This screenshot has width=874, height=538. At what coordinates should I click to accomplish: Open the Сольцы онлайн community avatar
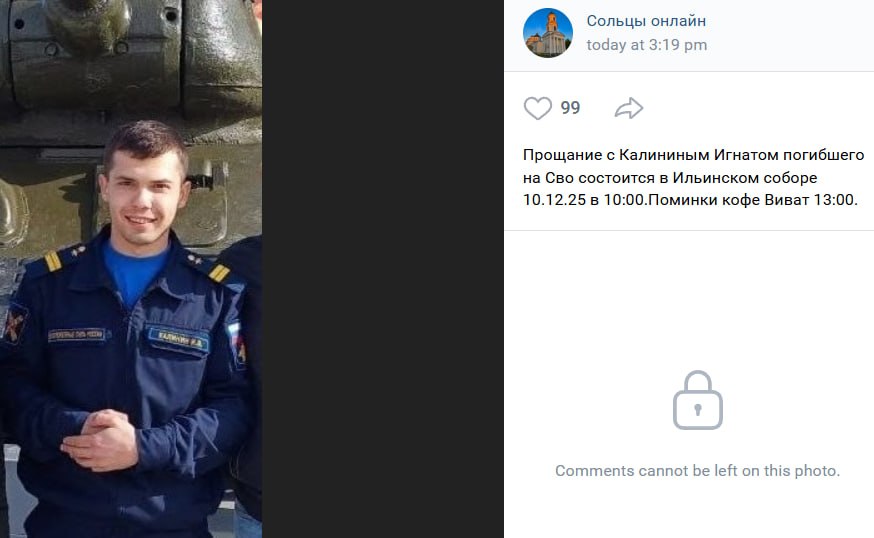(548, 33)
